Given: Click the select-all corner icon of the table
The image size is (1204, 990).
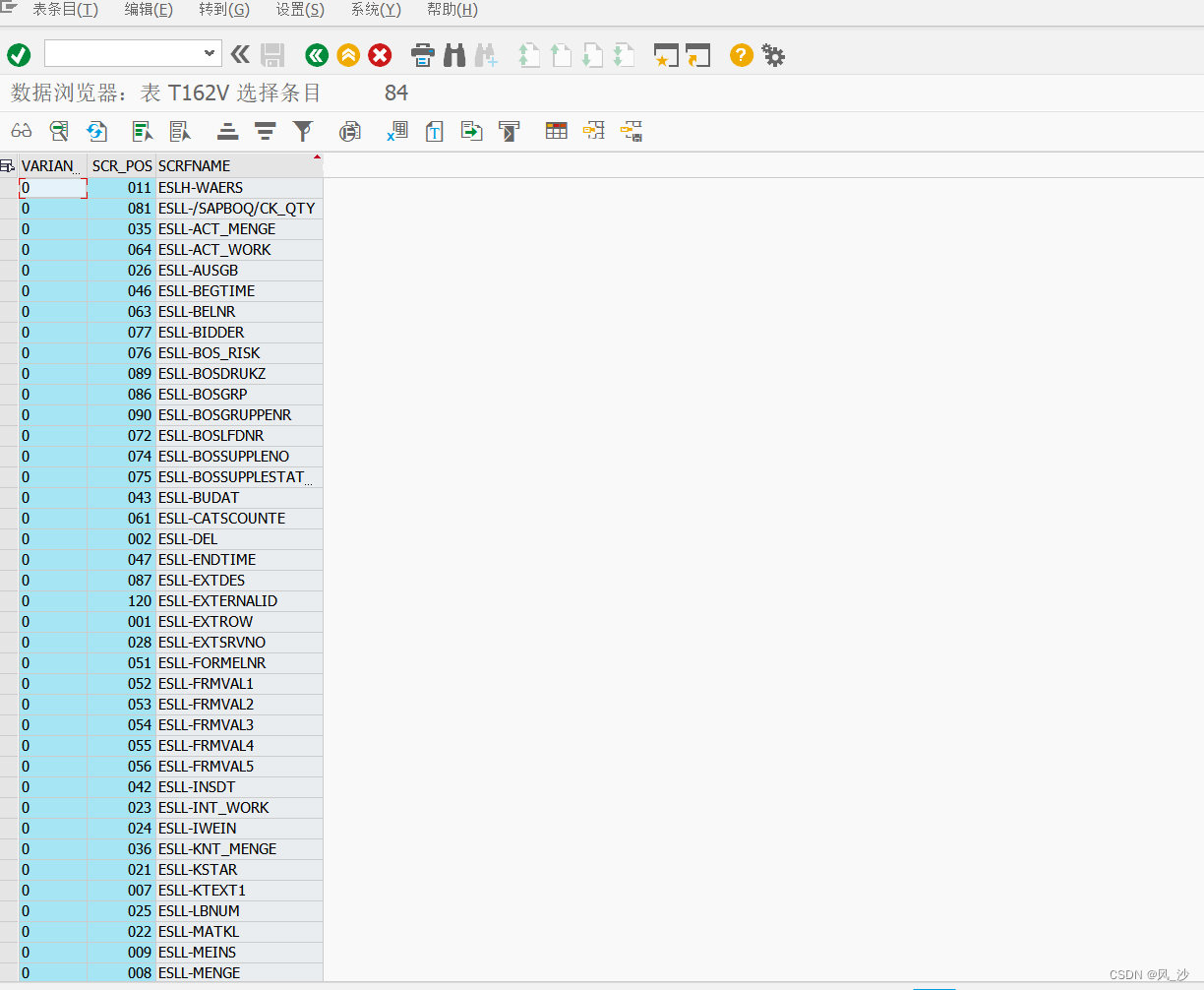Looking at the screenshot, I should coord(8,165).
